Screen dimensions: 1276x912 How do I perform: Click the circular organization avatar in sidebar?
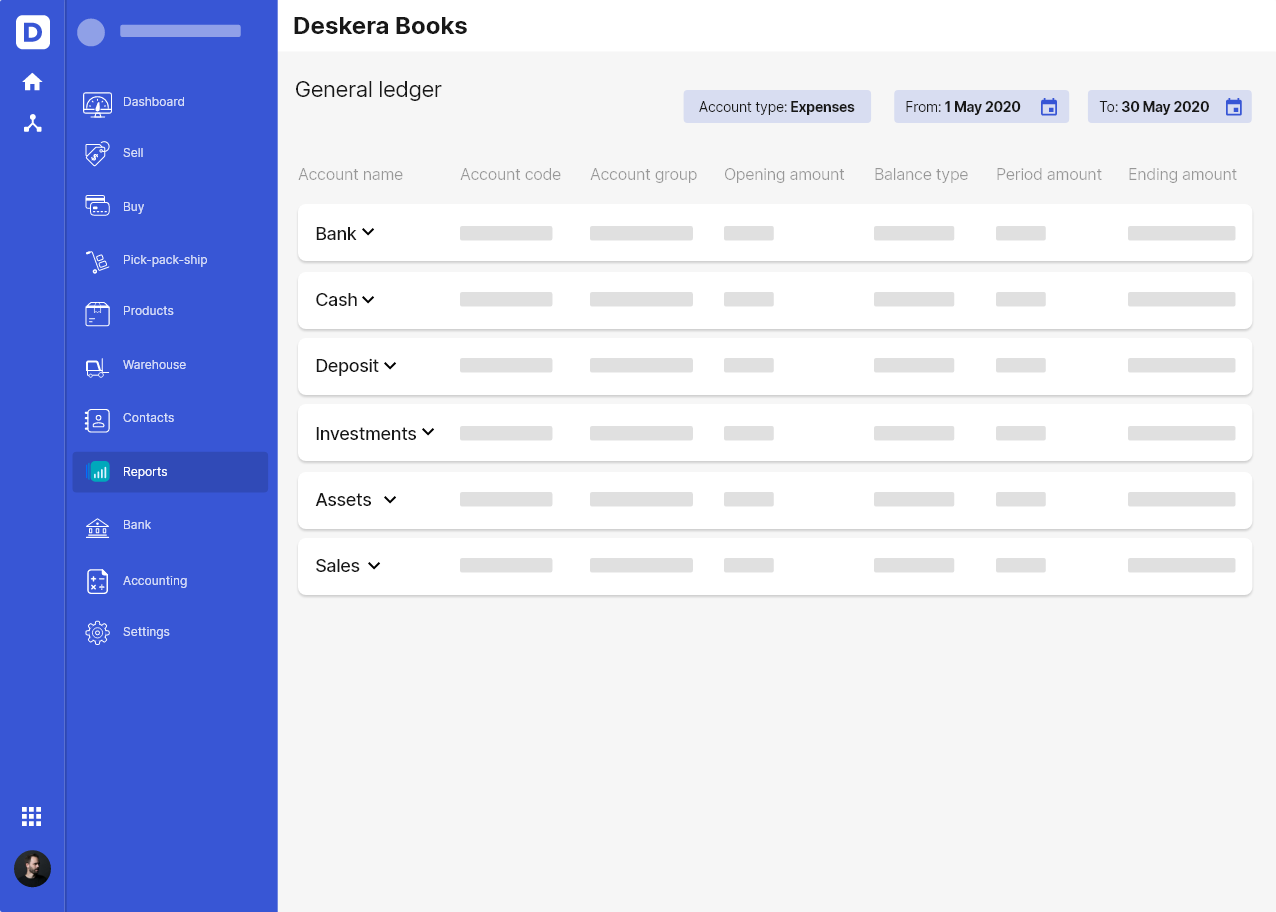91,33
